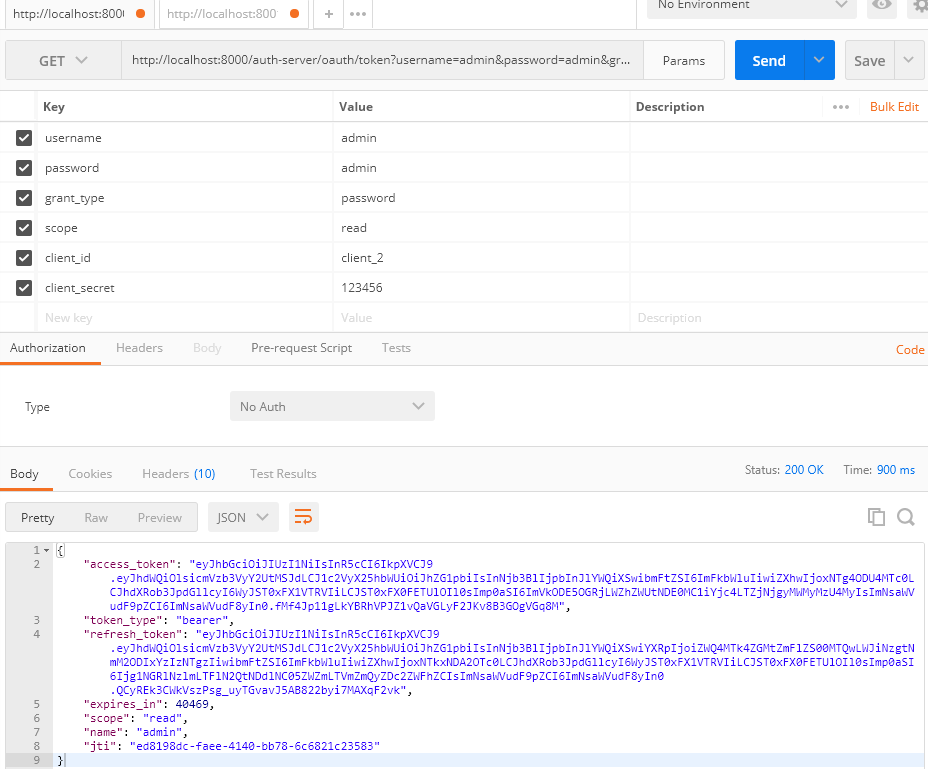The width and height of the screenshot is (928, 769).
Task: Click the new Description placeholder field
Action: [778, 318]
